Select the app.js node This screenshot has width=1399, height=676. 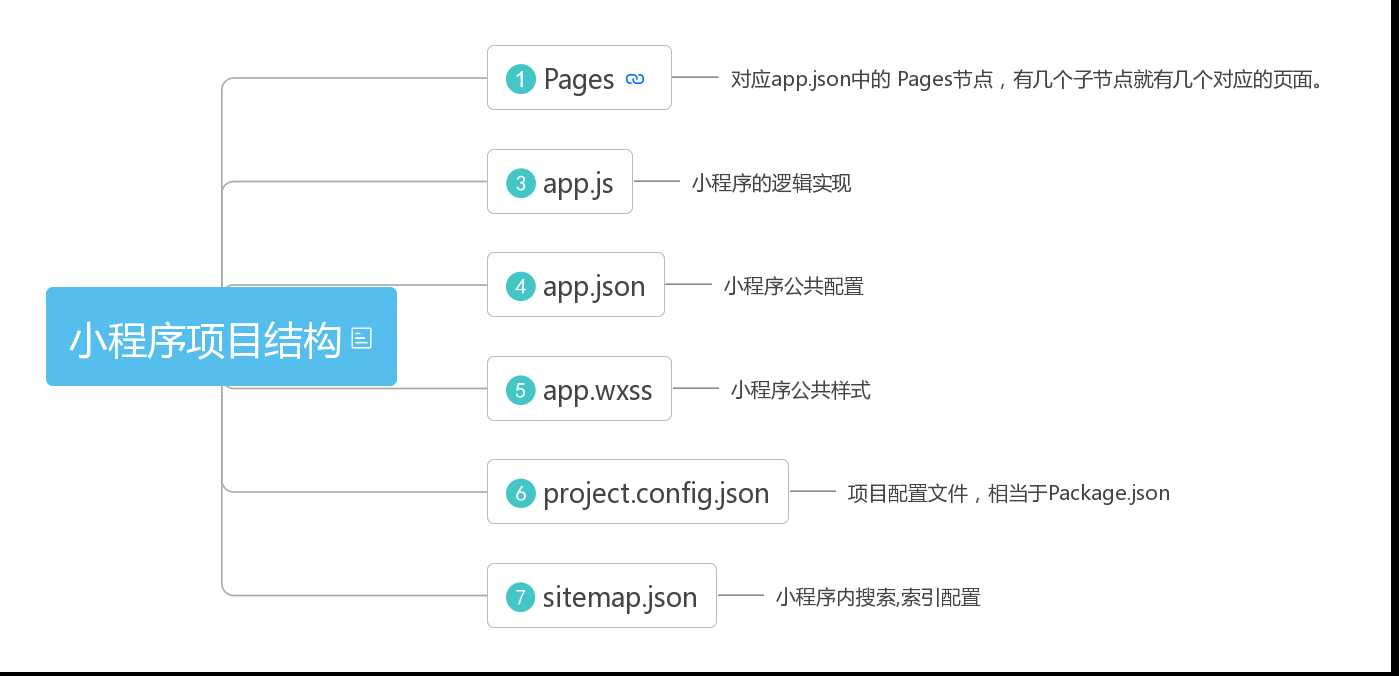(560, 182)
